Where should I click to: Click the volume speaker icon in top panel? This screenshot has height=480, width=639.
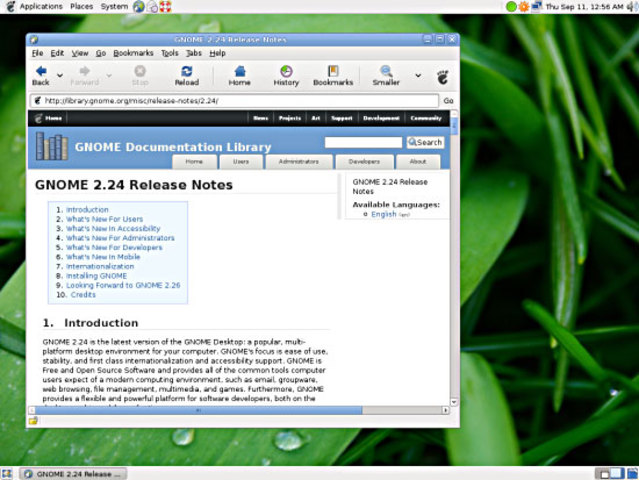tap(631, 6)
